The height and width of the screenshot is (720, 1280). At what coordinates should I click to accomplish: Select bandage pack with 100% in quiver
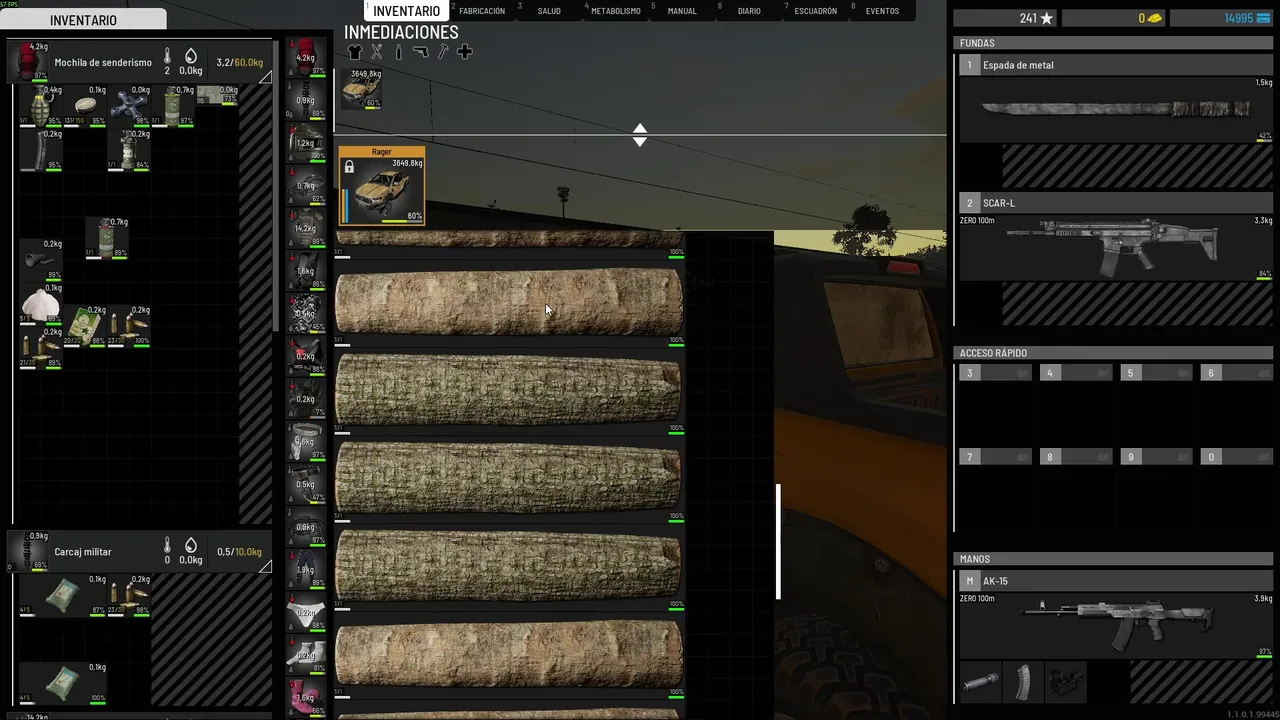point(63,681)
